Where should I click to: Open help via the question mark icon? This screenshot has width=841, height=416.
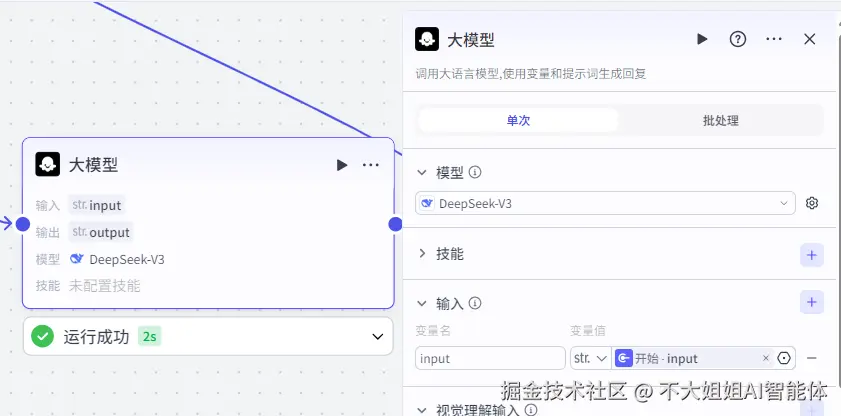[738, 39]
